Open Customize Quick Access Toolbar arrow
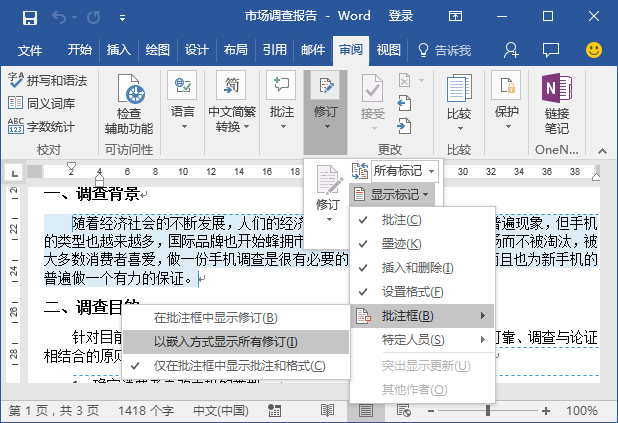Image resolution: width=618 pixels, height=423 pixels. tap(122, 17)
